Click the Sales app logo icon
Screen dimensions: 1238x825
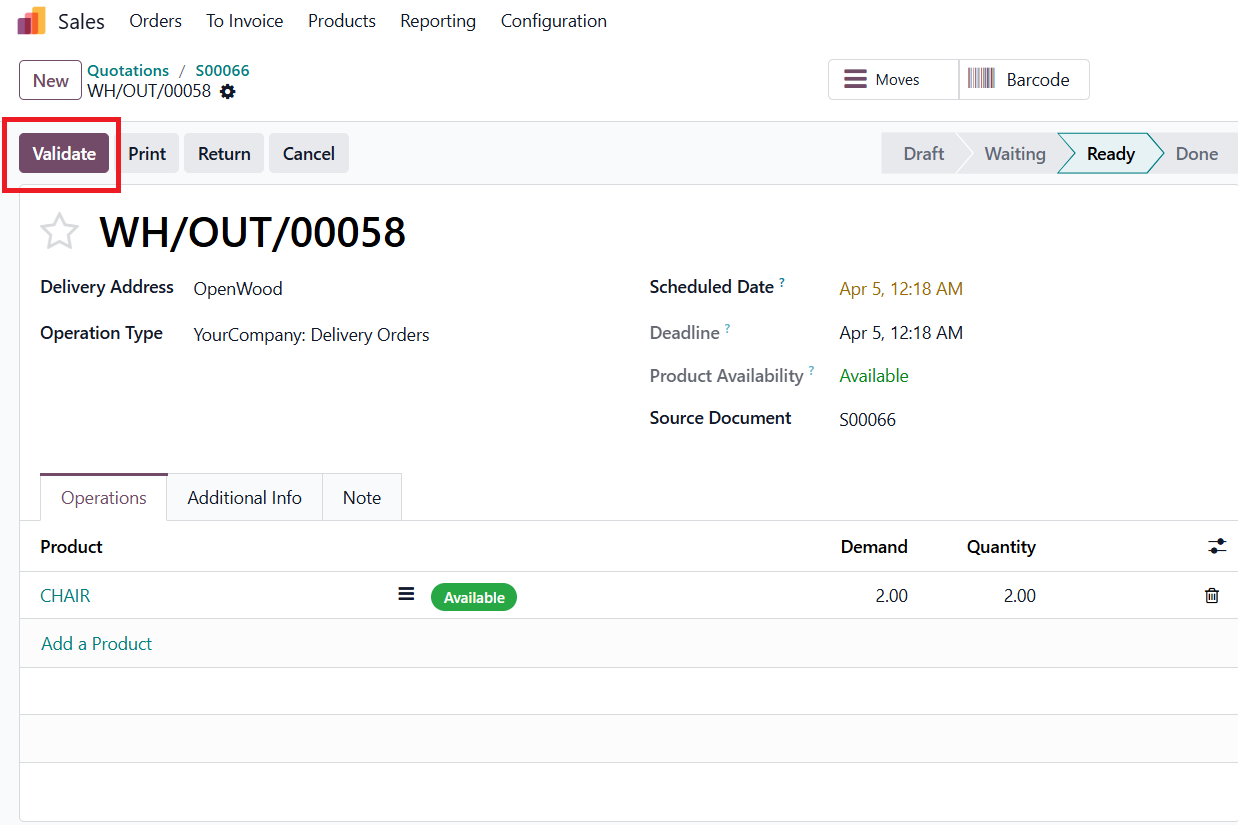tap(31, 21)
